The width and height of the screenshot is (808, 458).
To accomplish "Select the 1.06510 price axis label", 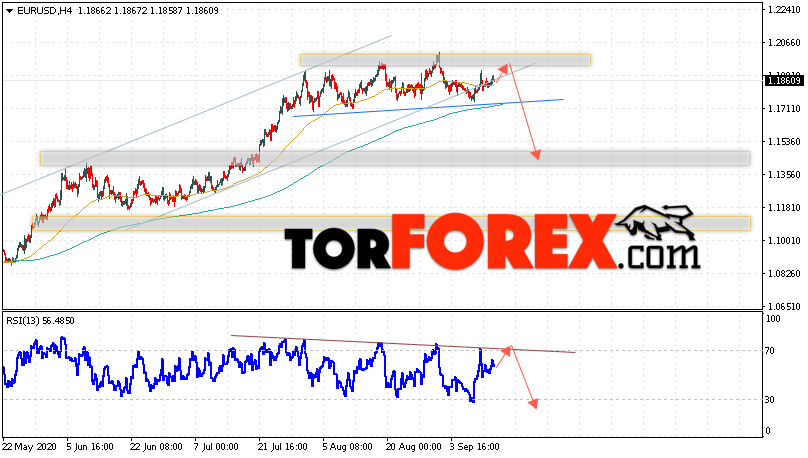I will pos(784,307).
